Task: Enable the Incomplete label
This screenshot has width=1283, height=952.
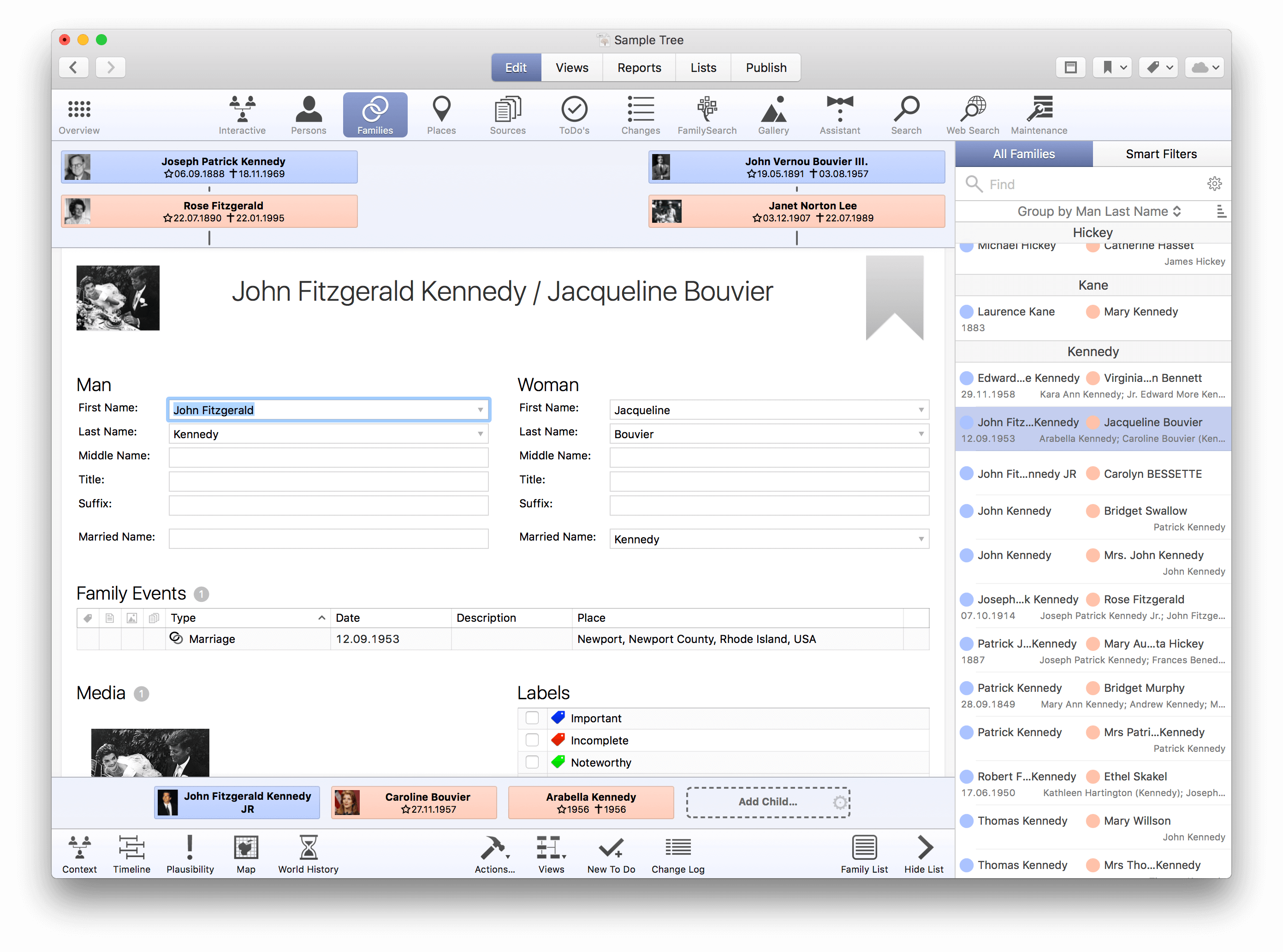Action: click(532, 740)
